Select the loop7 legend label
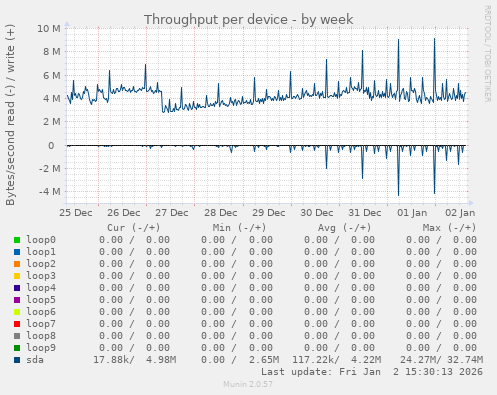The image size is (497, 395). click(41, 324)
